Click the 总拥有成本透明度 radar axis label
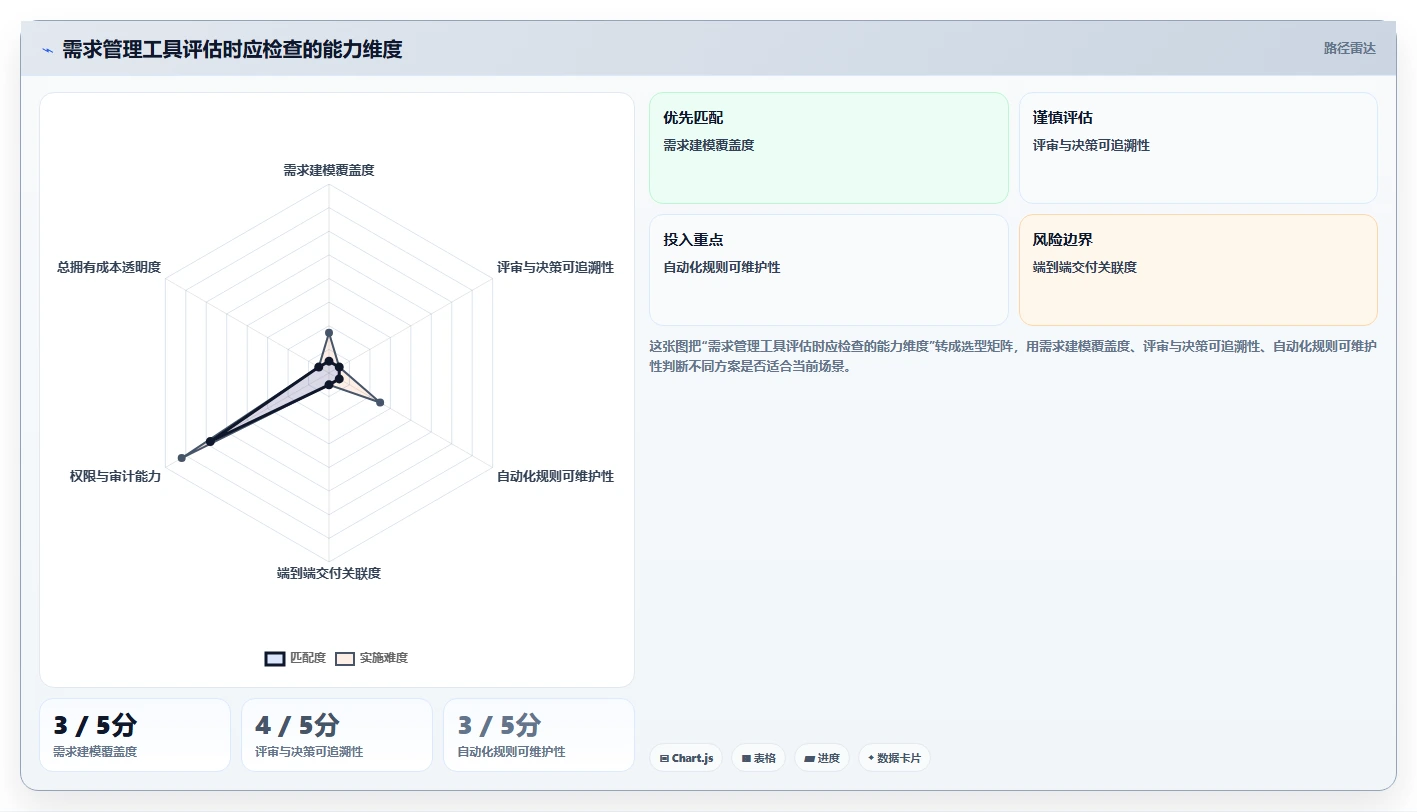This screenshot has width=1417, height=812. click(109, 267)
